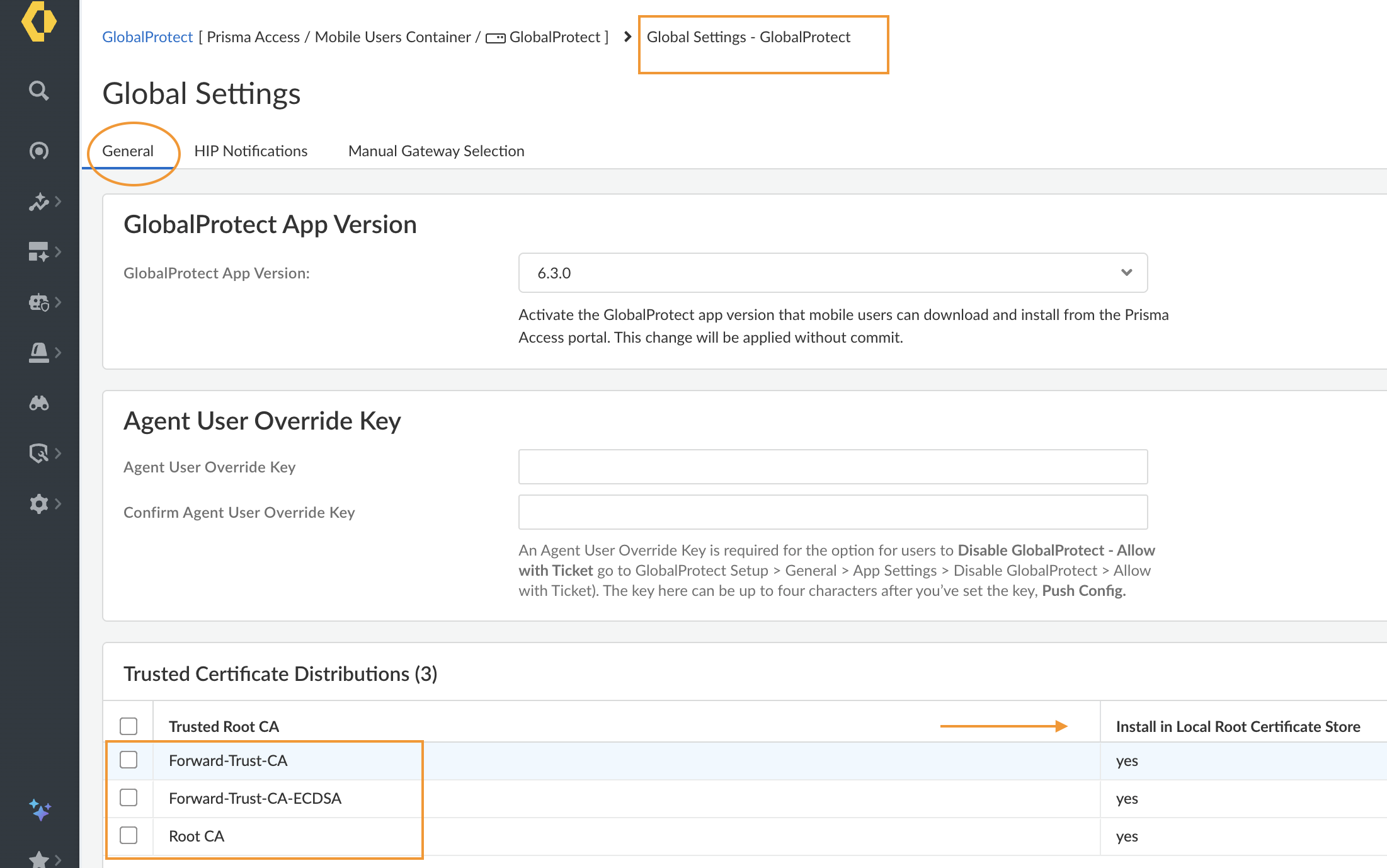Viewport: 1387px width, 868px height.
Task: Click the Palo Alto logo icon
Action: (x=38, y=21)
